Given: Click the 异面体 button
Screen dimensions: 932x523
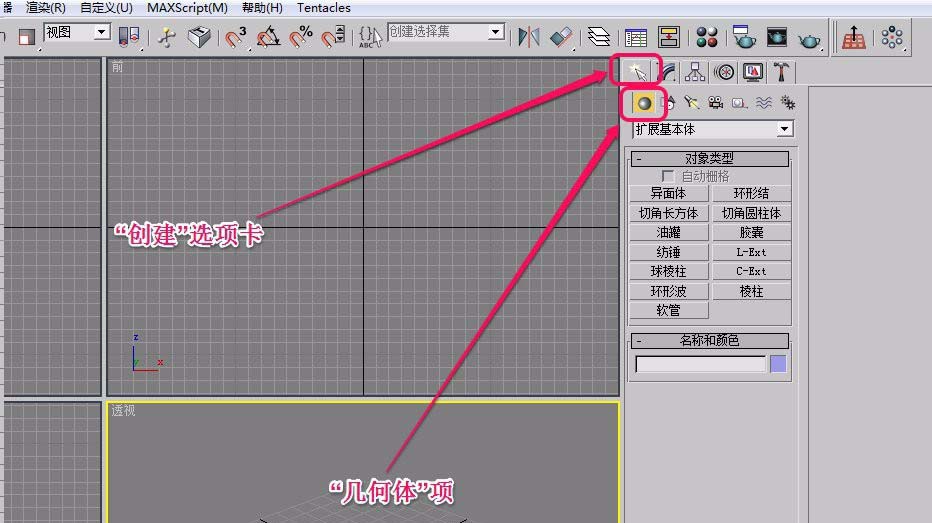Looking at the screenshot, I should pyautogui.click(x=669, y=193).
